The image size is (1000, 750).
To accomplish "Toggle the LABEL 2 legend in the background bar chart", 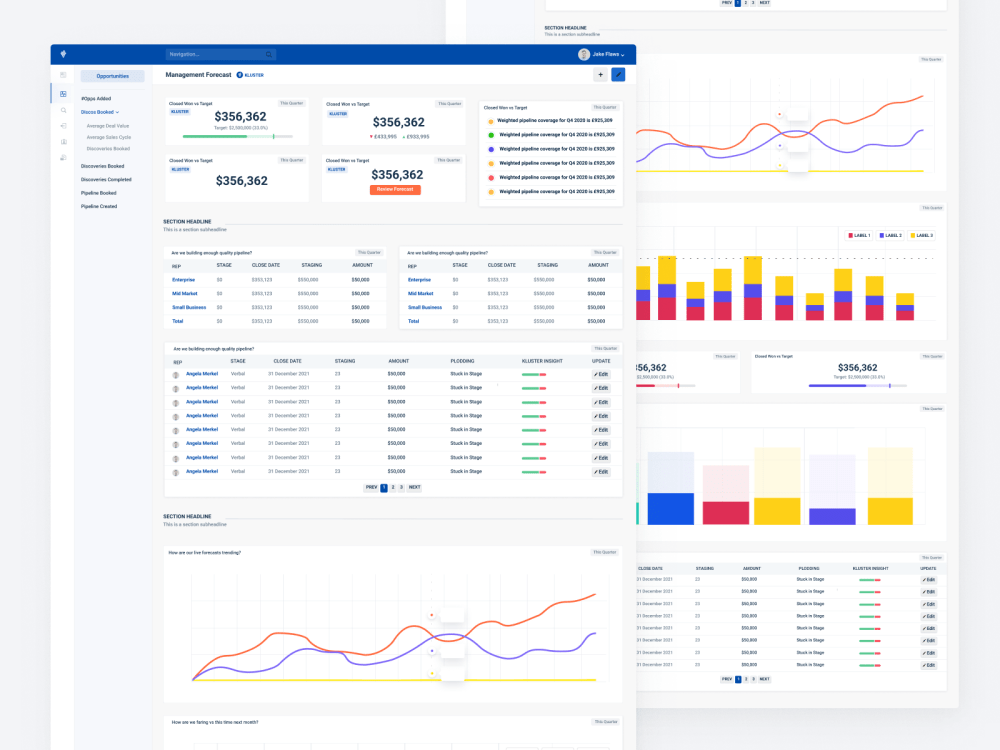I will click(x=890, y=236).
